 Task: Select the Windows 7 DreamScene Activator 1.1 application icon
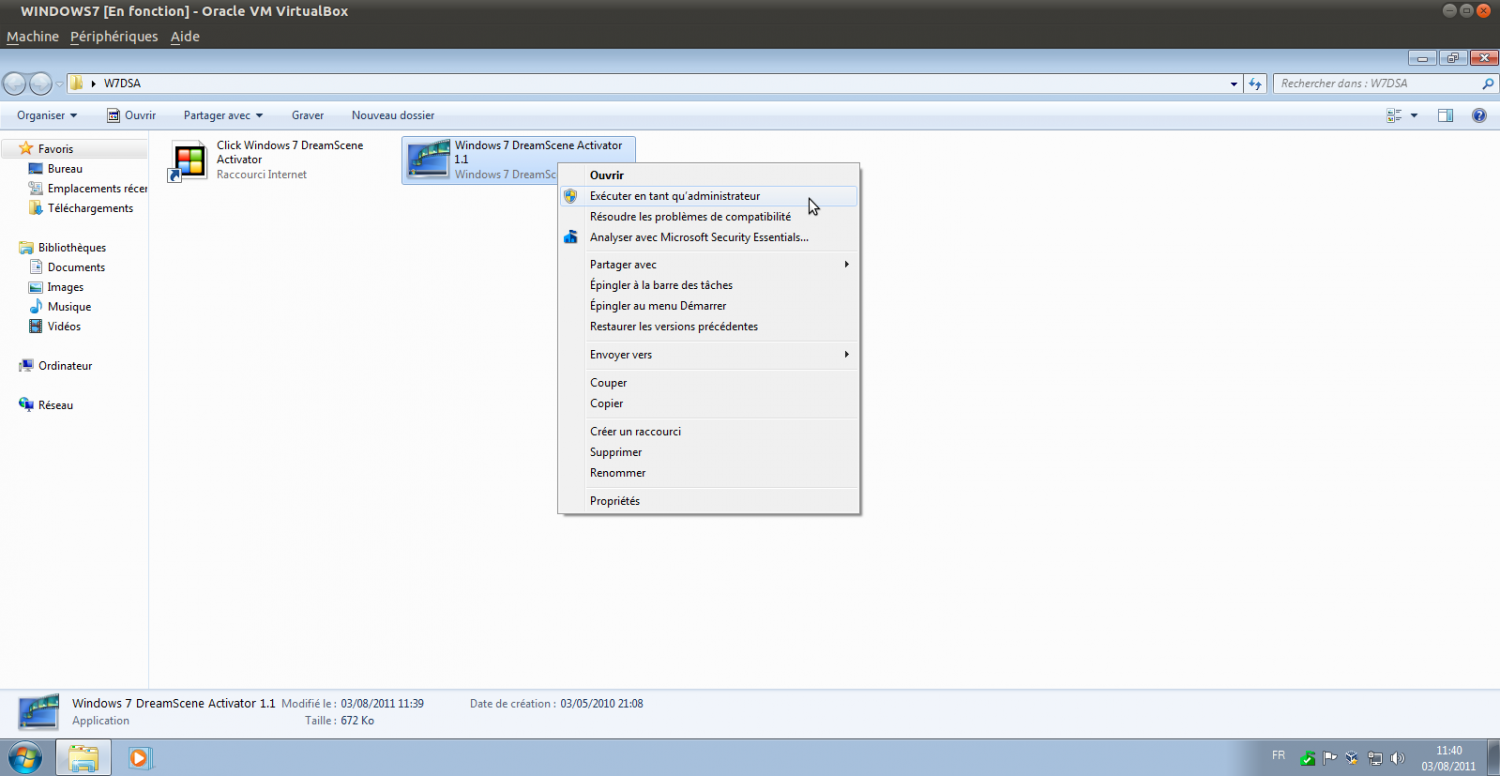427,160
